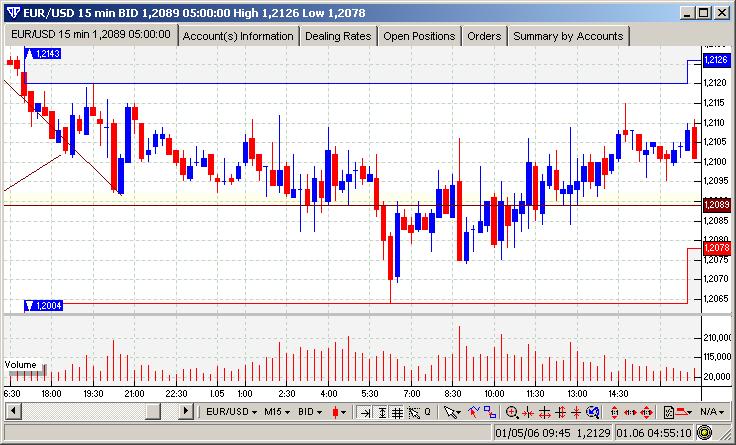
Task: Open the Orders tab
Action: [x=484, y=36]
